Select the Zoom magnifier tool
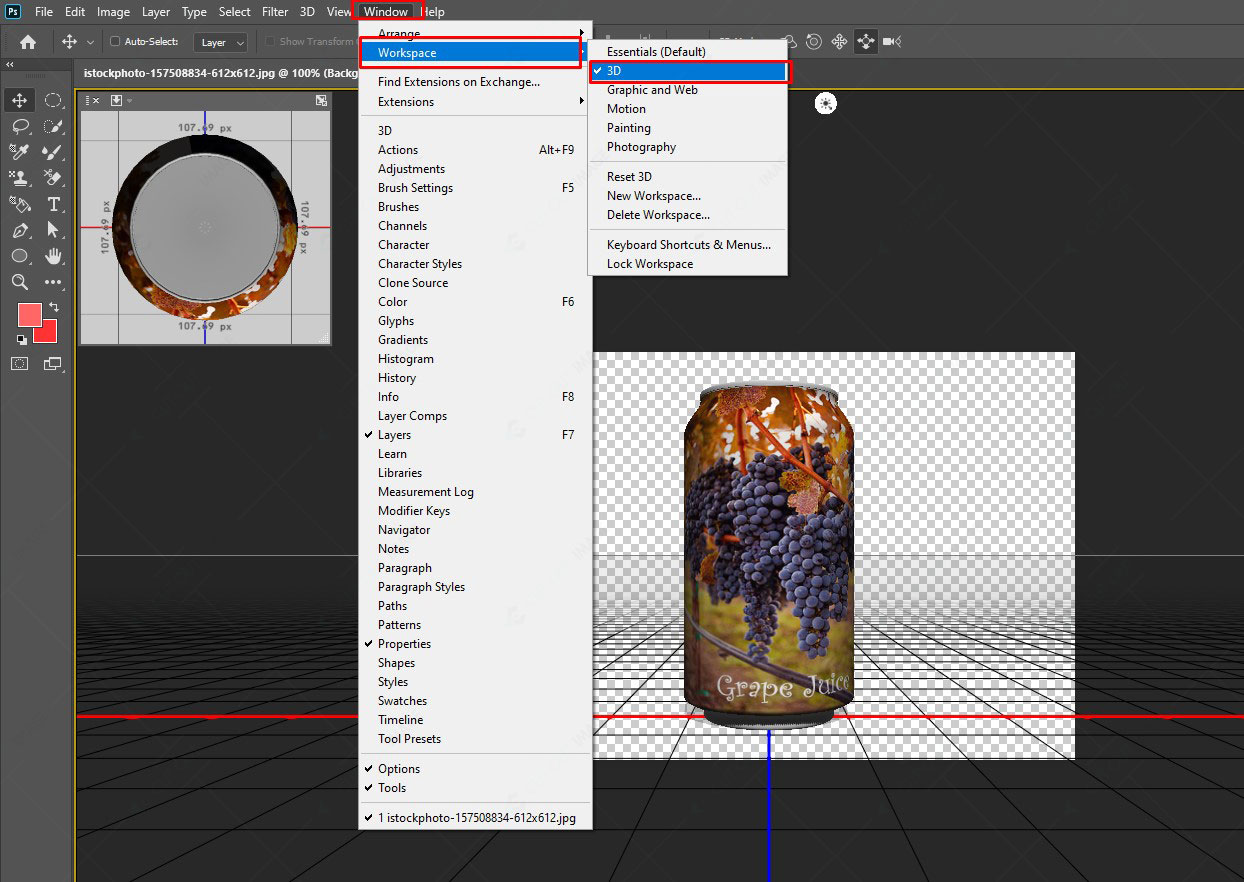Screen dimensions: 1244x882 (x=20, y=282)
